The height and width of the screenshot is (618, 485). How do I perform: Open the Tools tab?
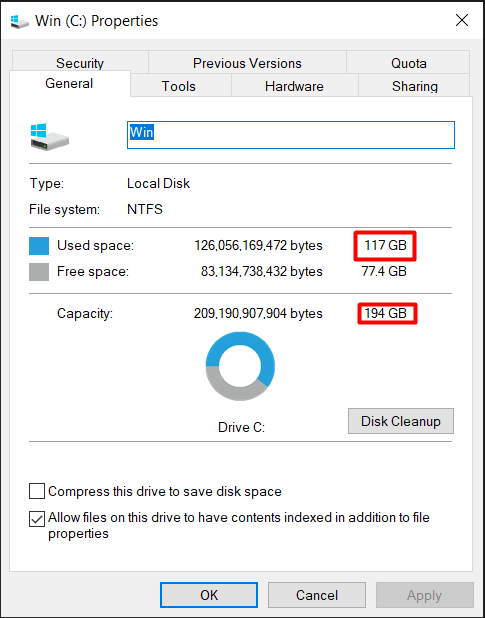(180, 86)
